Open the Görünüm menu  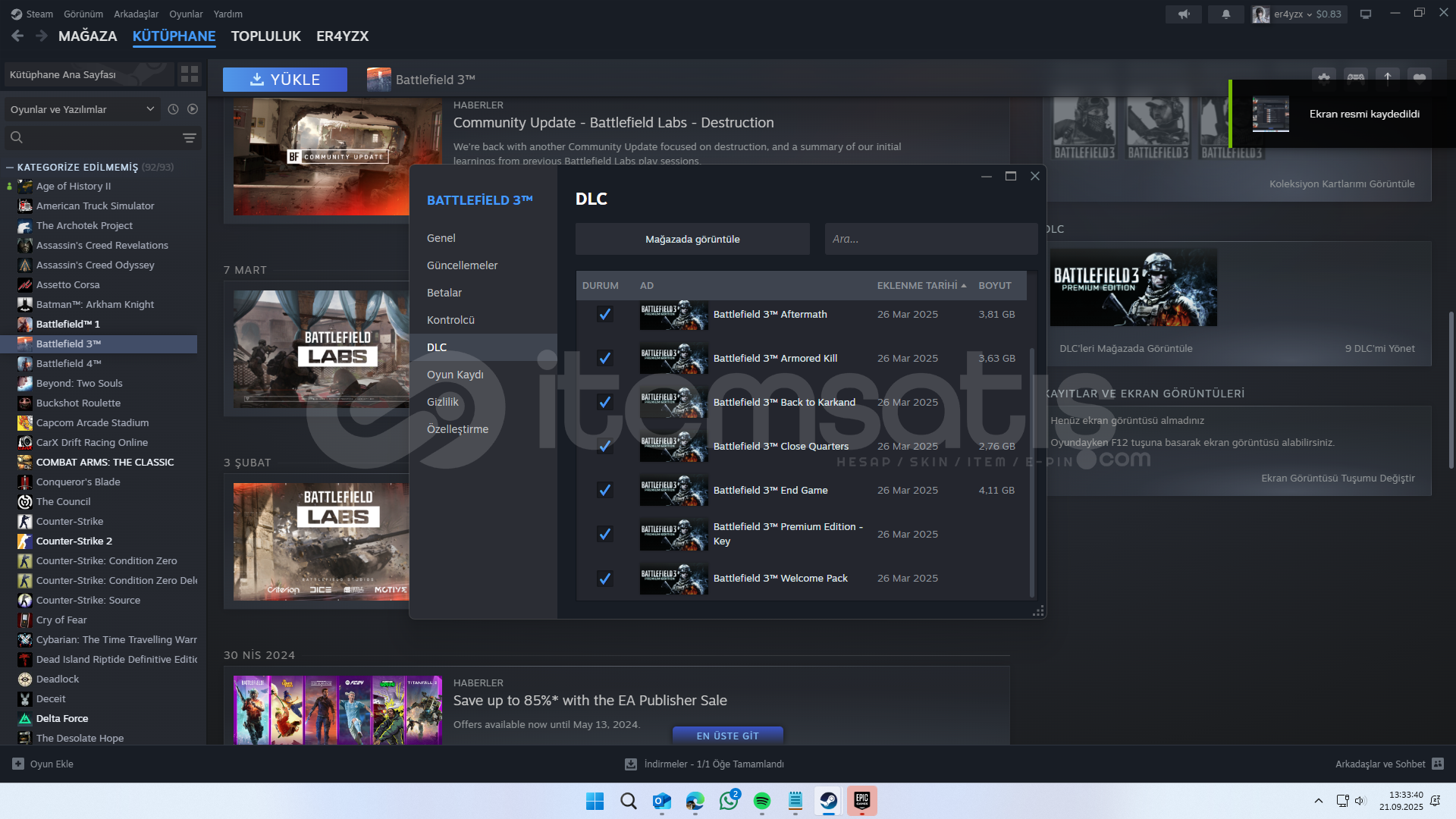tap(83, 14)
